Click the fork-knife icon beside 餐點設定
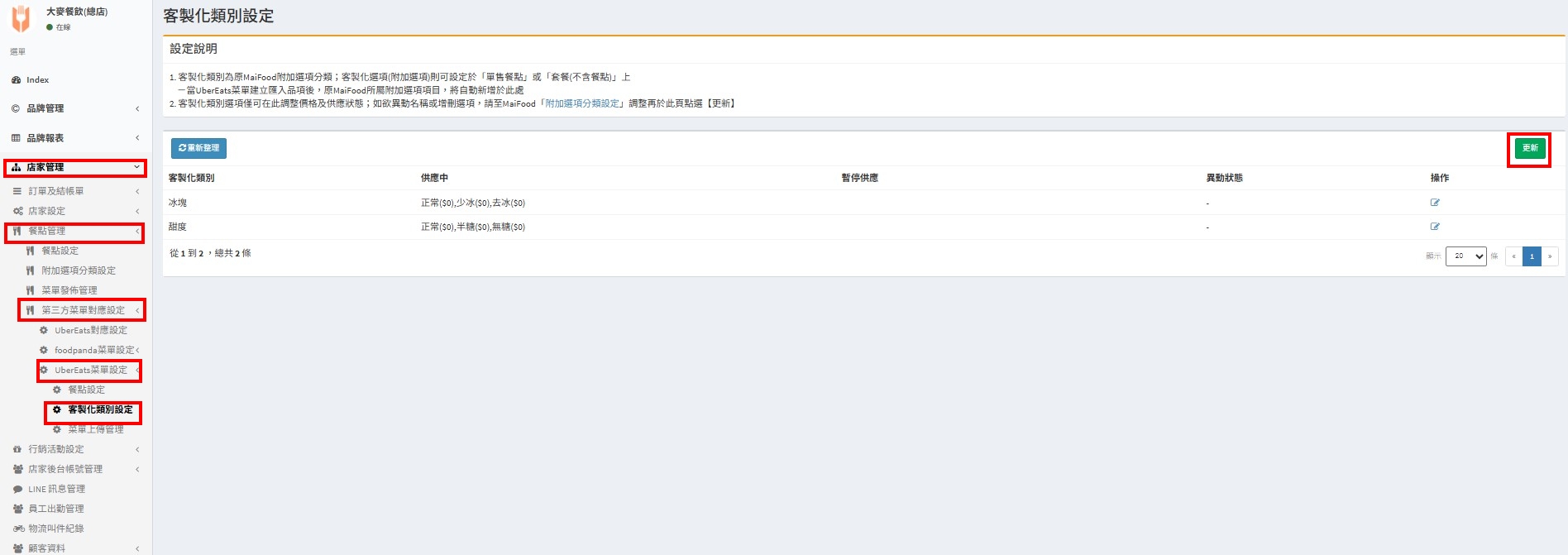The width and height of the screenshot is (1568, 555). coord(31,251)
